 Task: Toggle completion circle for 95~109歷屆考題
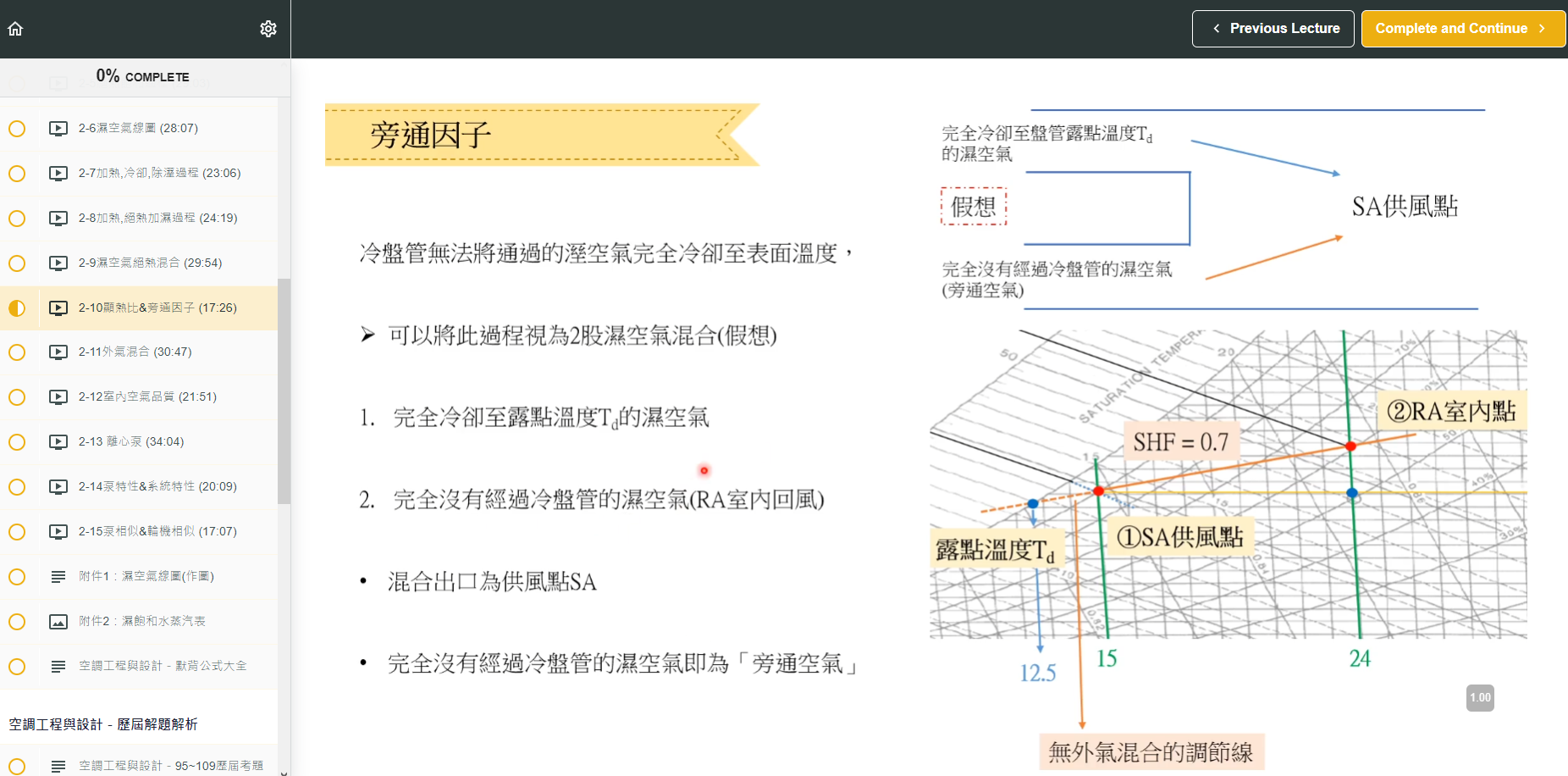(17, 766)
